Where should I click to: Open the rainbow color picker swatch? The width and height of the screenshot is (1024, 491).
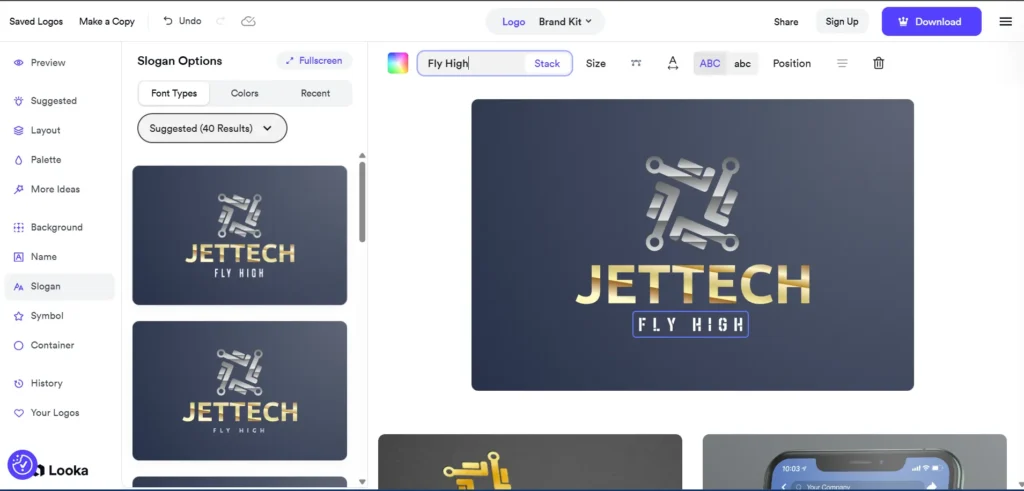(x=398, y=63)
